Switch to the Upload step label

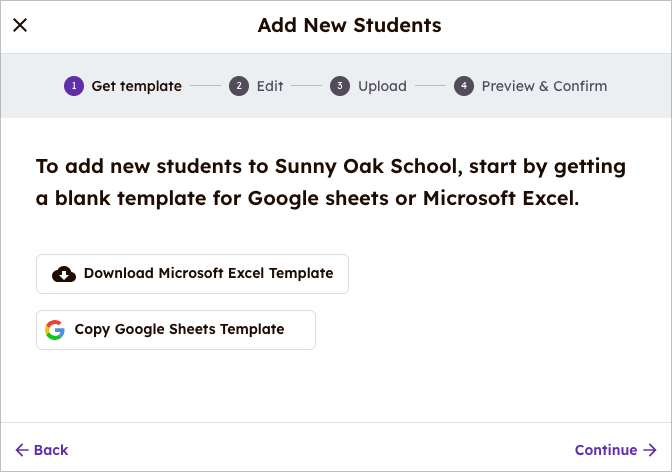coord(382,86)
